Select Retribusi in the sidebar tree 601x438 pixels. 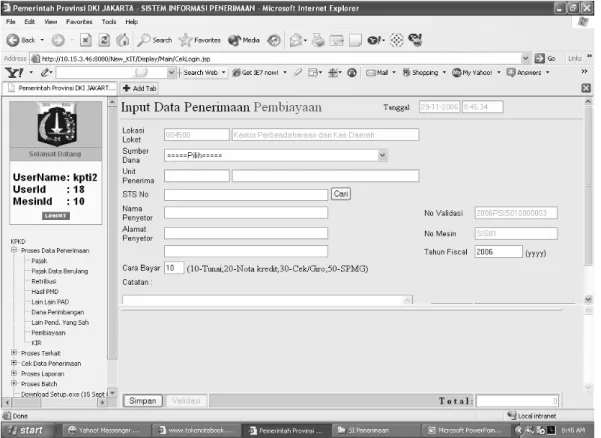(44, 281)
